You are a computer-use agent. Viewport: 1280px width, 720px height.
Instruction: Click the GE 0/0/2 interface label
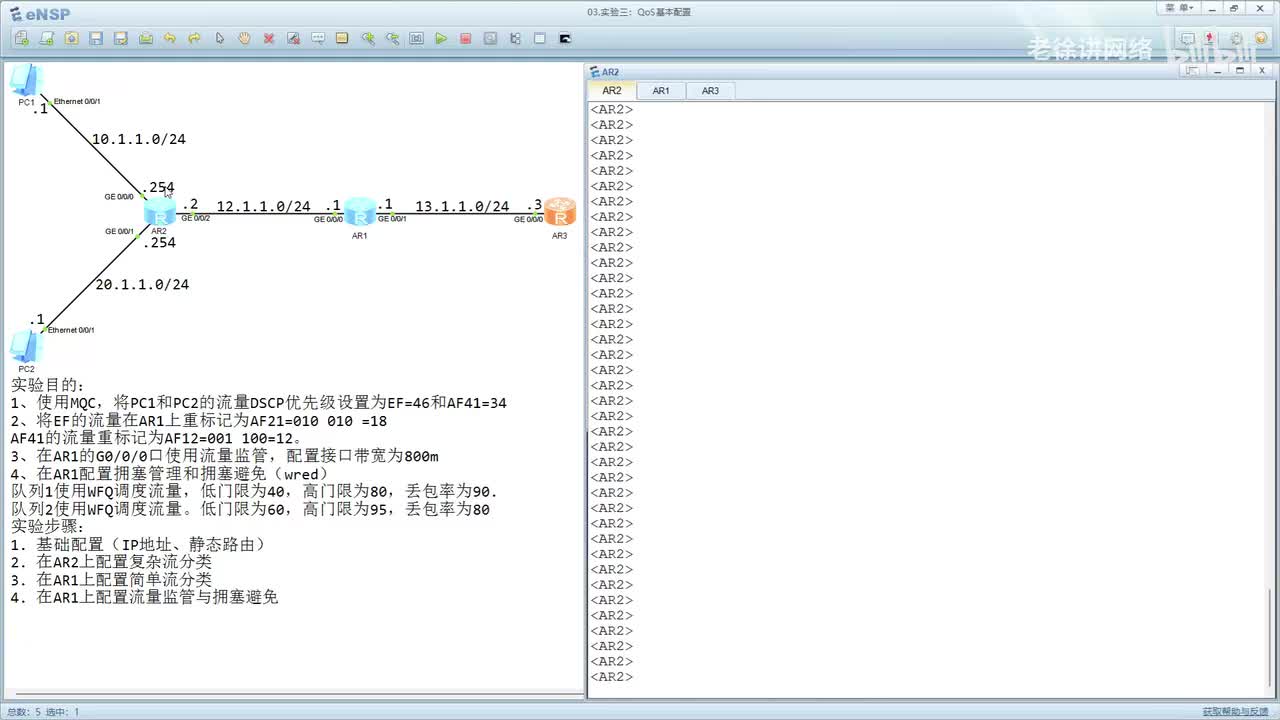(195, 218)
